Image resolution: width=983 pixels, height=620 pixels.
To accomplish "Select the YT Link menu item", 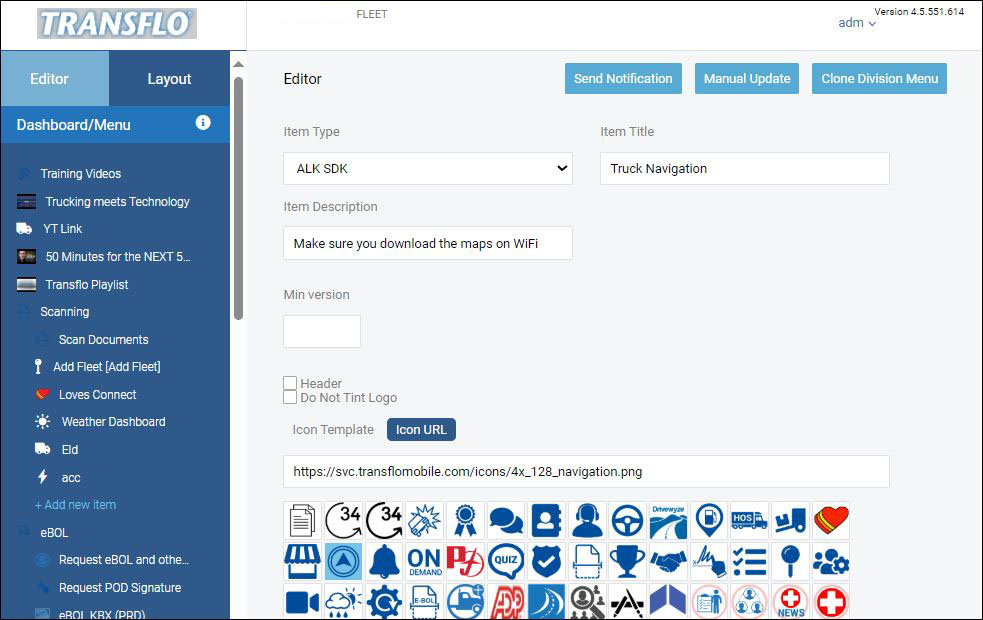I will click(x=63, y=229).
